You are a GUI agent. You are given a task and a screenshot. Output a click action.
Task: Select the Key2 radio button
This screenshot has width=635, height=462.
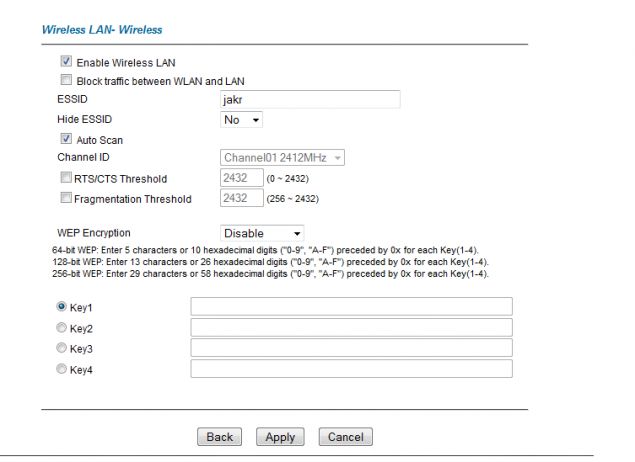[61, 328]
